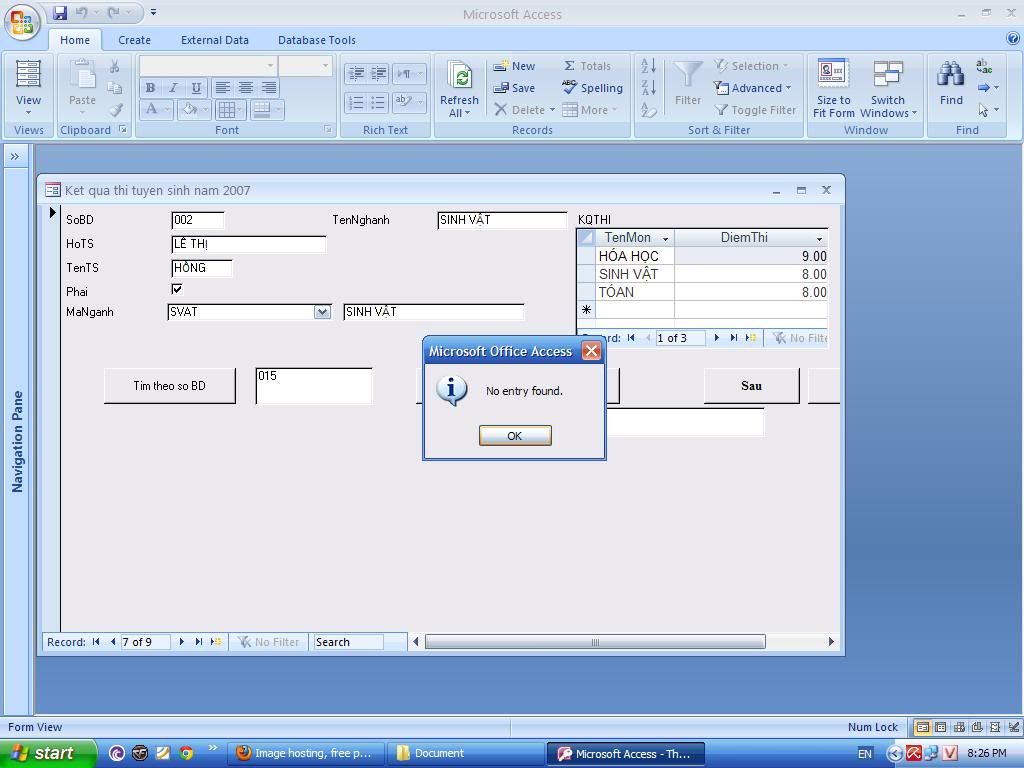
Task: Go to first record in main form navigator
Action: point(96,642)
